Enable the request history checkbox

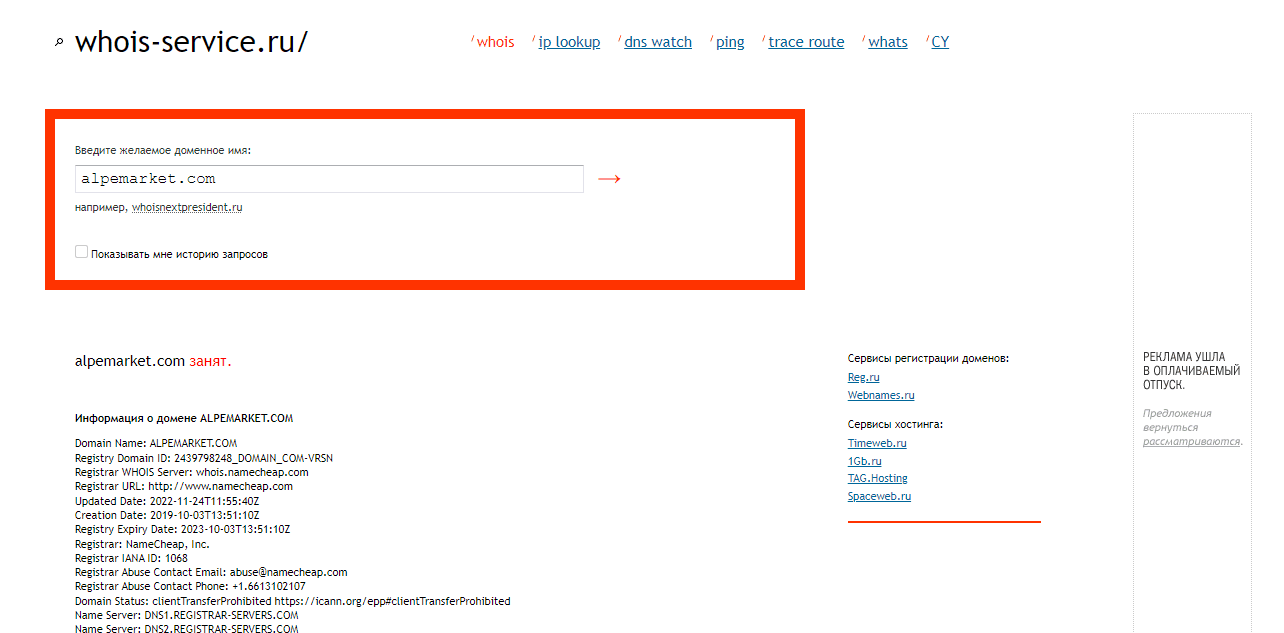(82, 252)
